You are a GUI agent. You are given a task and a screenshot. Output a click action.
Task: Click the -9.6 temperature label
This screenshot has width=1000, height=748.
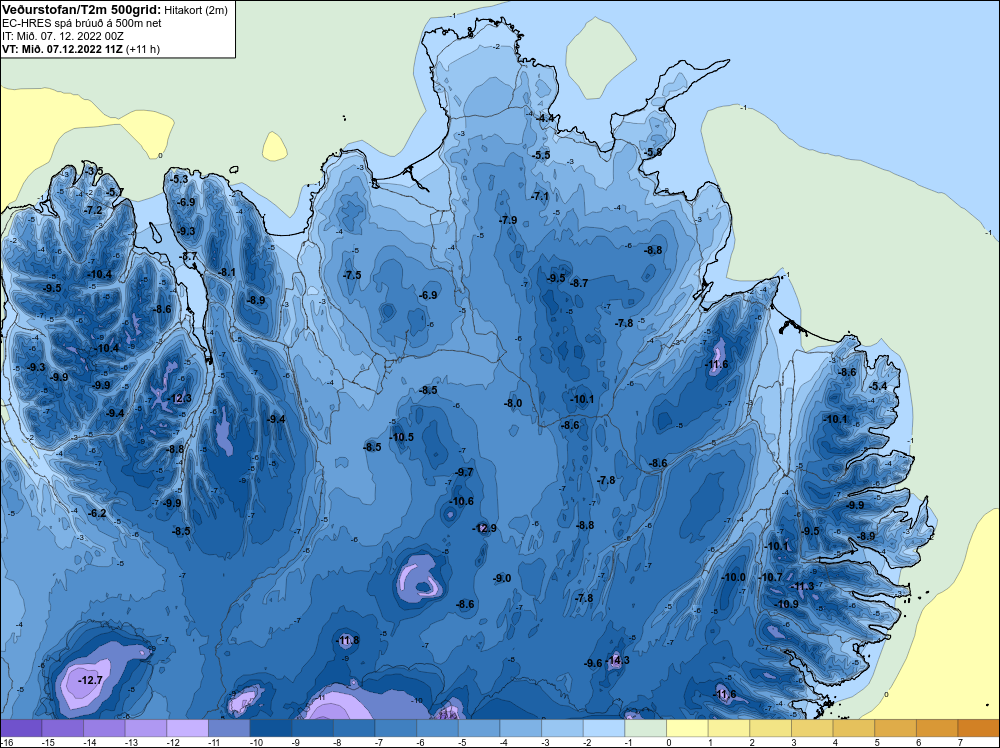pyautogui.click(x=593, y=664)
